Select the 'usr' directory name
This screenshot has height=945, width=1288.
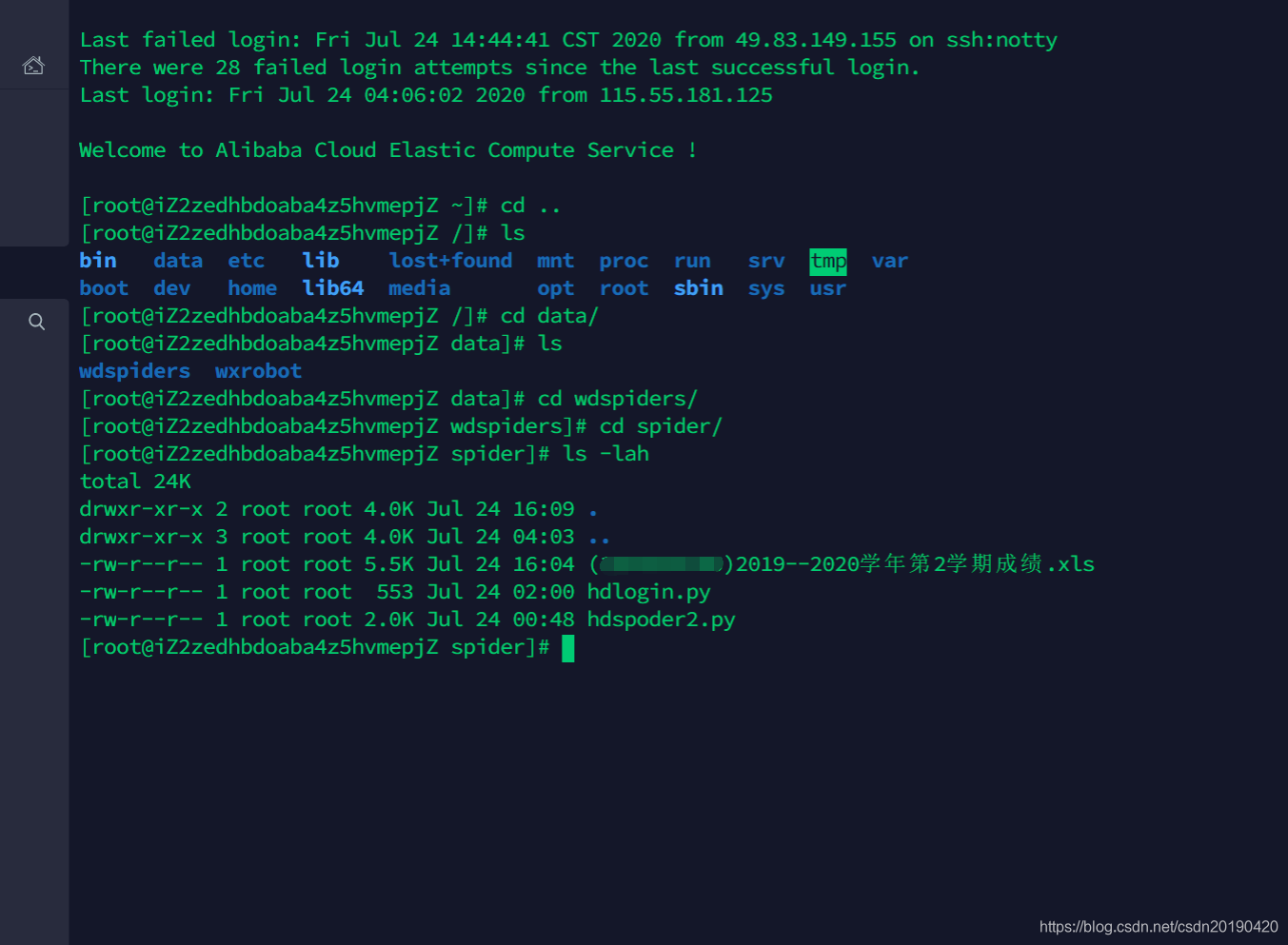pos(828,288)
